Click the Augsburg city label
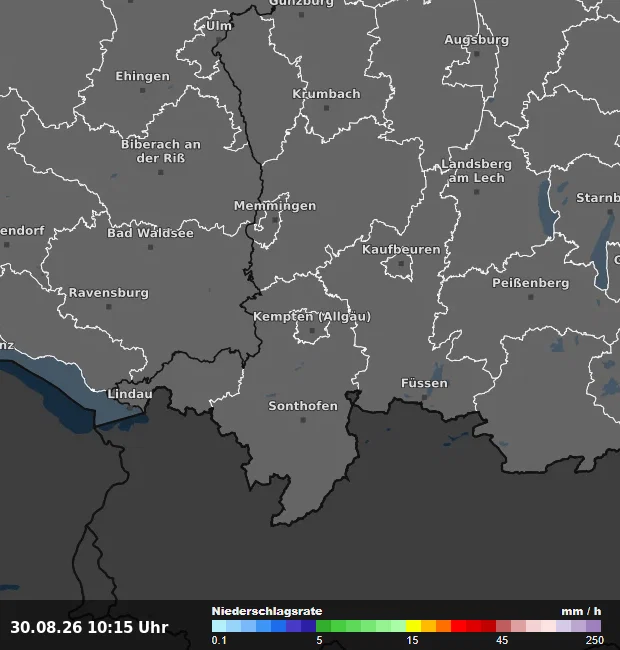The width and height of the screenshot is (620, 650). coord(477,40)
